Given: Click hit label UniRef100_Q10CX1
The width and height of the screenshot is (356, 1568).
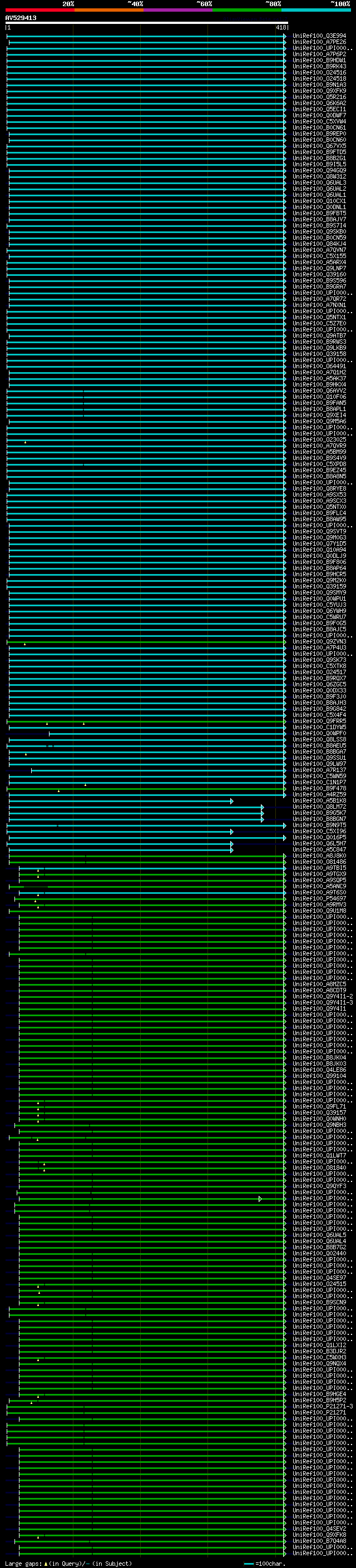Looking at the screenshot, I should click(x=319, y=201).
